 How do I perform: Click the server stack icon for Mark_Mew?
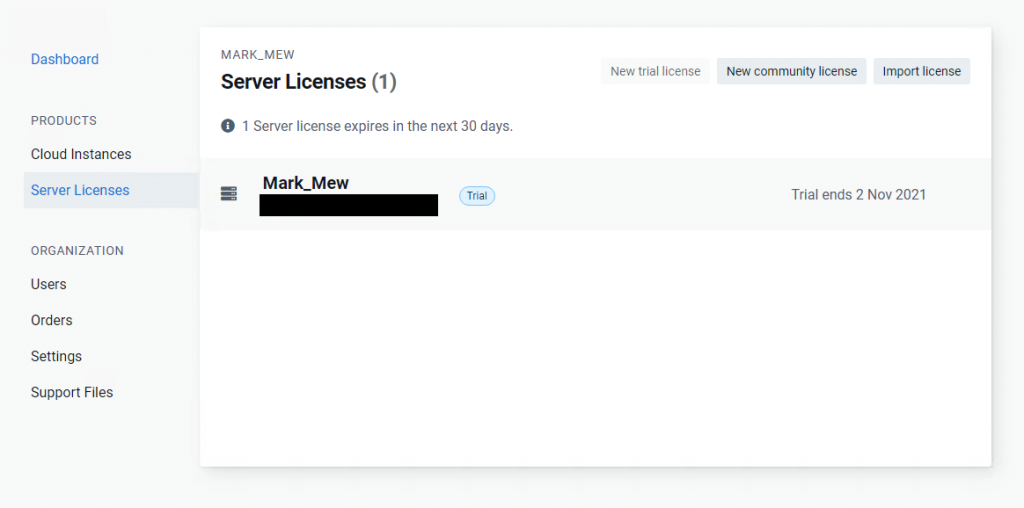[229, 194]
